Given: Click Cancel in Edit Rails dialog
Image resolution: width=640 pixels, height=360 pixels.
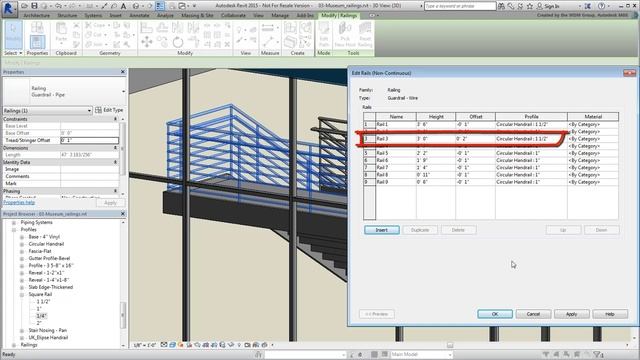Looking at the screenshot, I should [x=533, y=314].
